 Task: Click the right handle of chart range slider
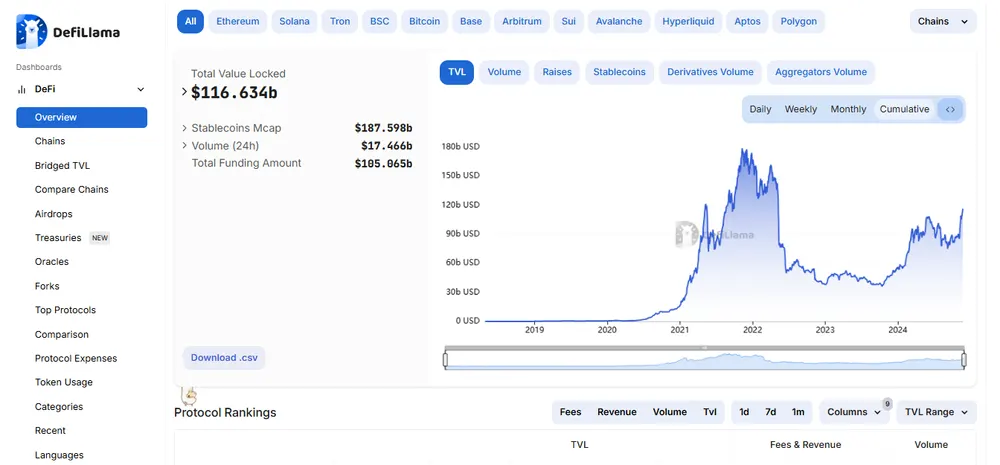click(x=964, y=360)
